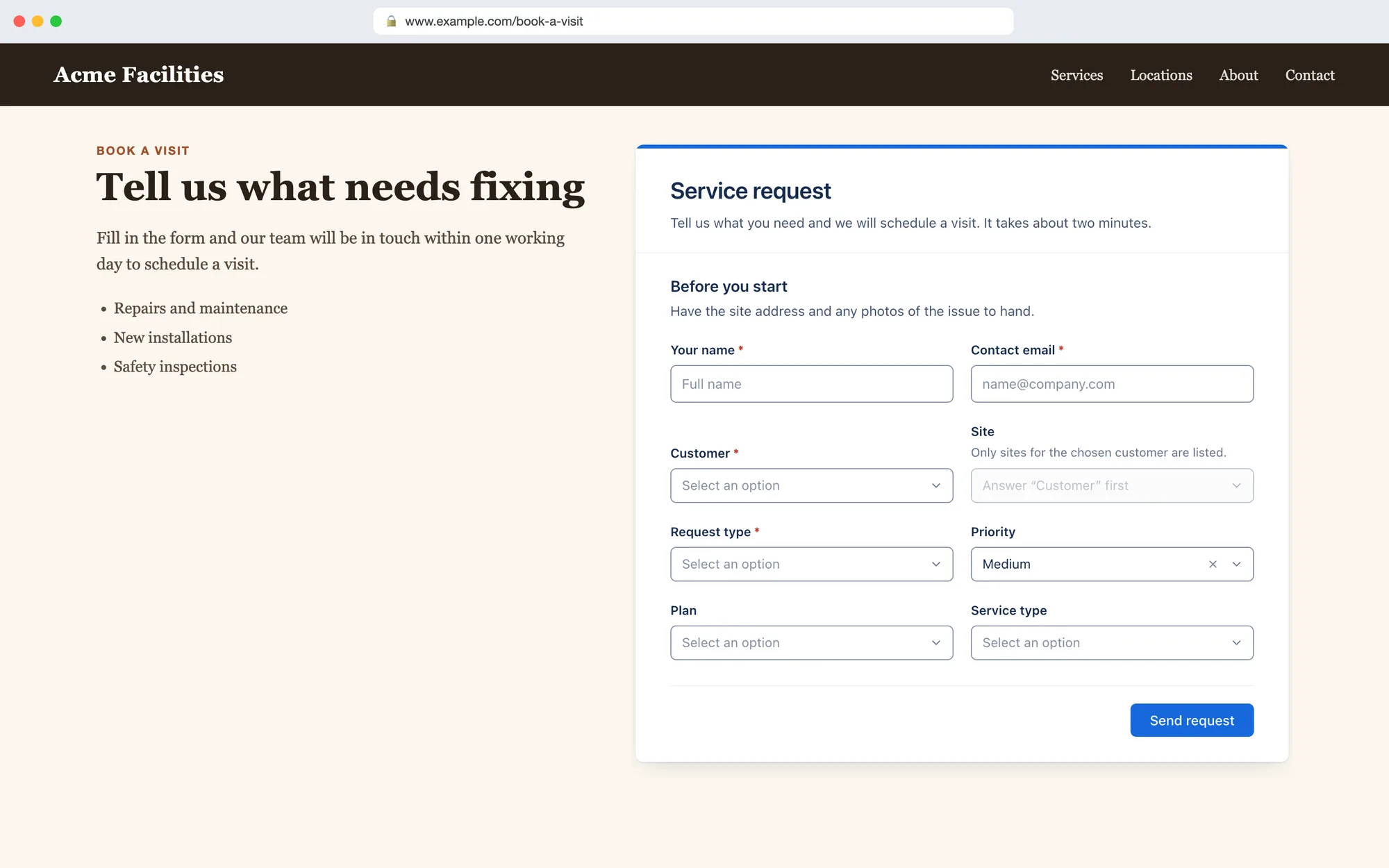1389x868 pixels.
Task: Click "Safety inspections" list item
Action: 175,367
